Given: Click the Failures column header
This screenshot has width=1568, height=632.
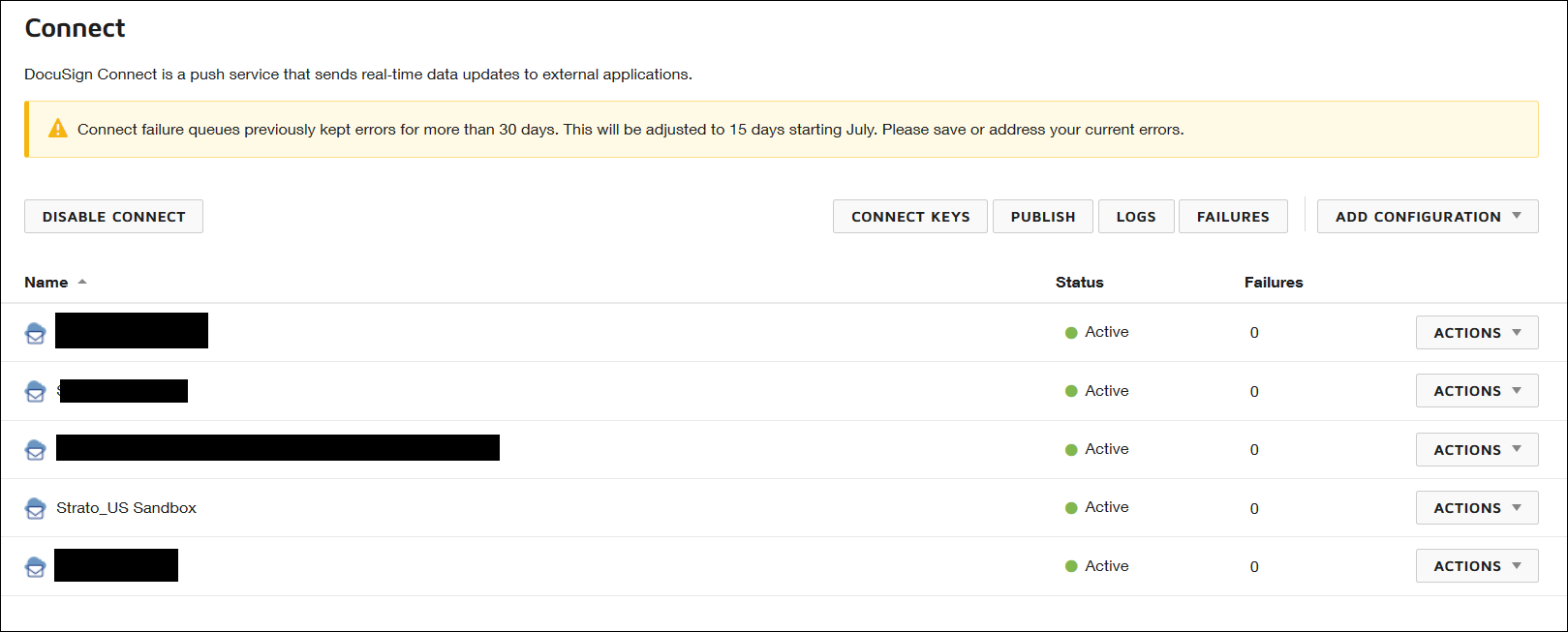Looking at the screenshot, I should (1273, 283).
